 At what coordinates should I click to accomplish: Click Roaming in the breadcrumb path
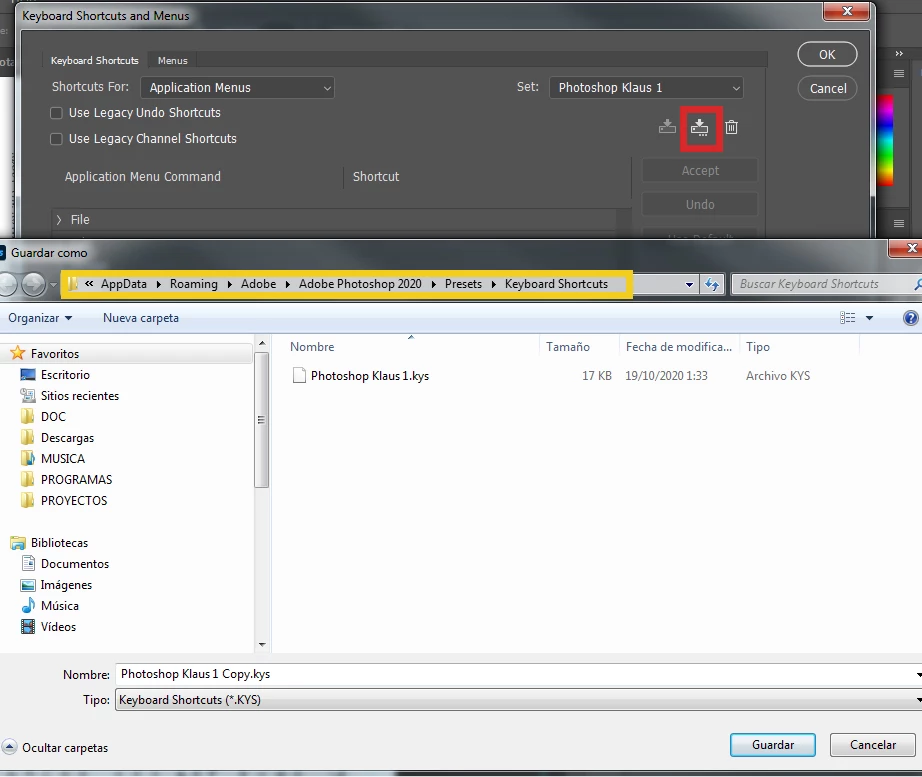pos(193,284)
